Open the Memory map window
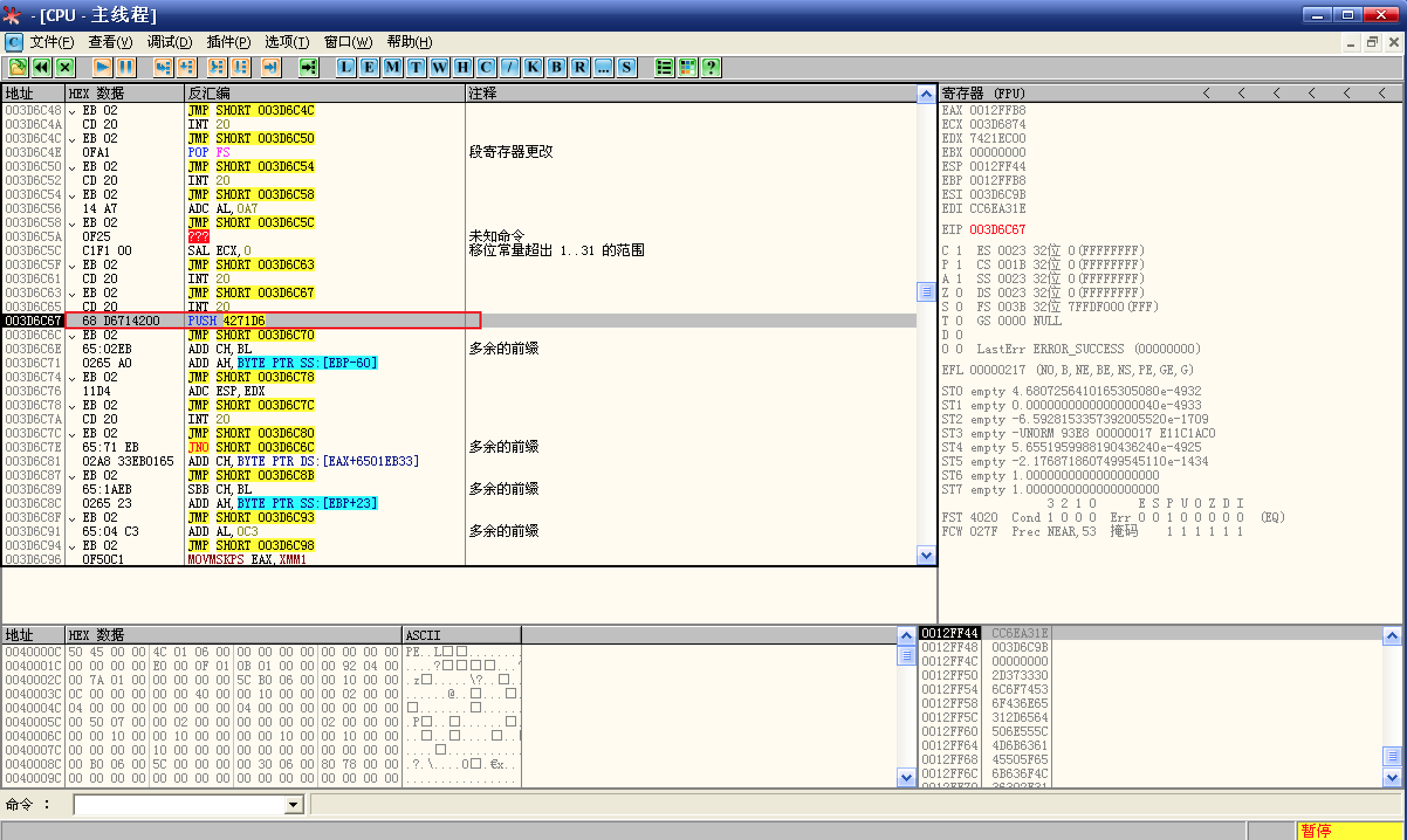The image size is (1407, 840). coord(393,67)
